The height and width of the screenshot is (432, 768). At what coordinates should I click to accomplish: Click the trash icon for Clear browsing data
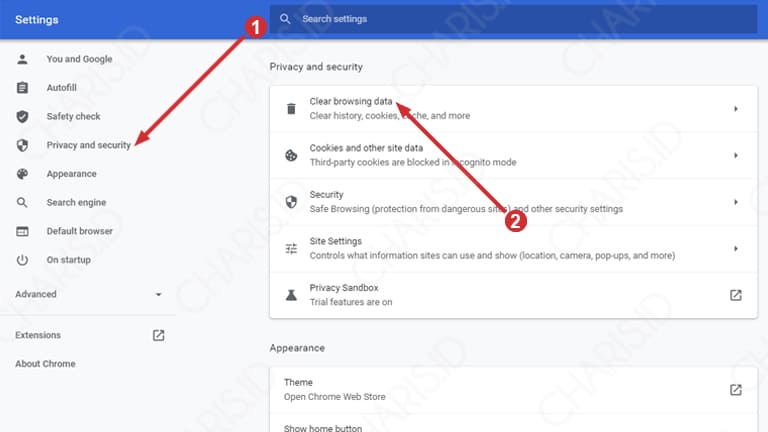[291, 109]
